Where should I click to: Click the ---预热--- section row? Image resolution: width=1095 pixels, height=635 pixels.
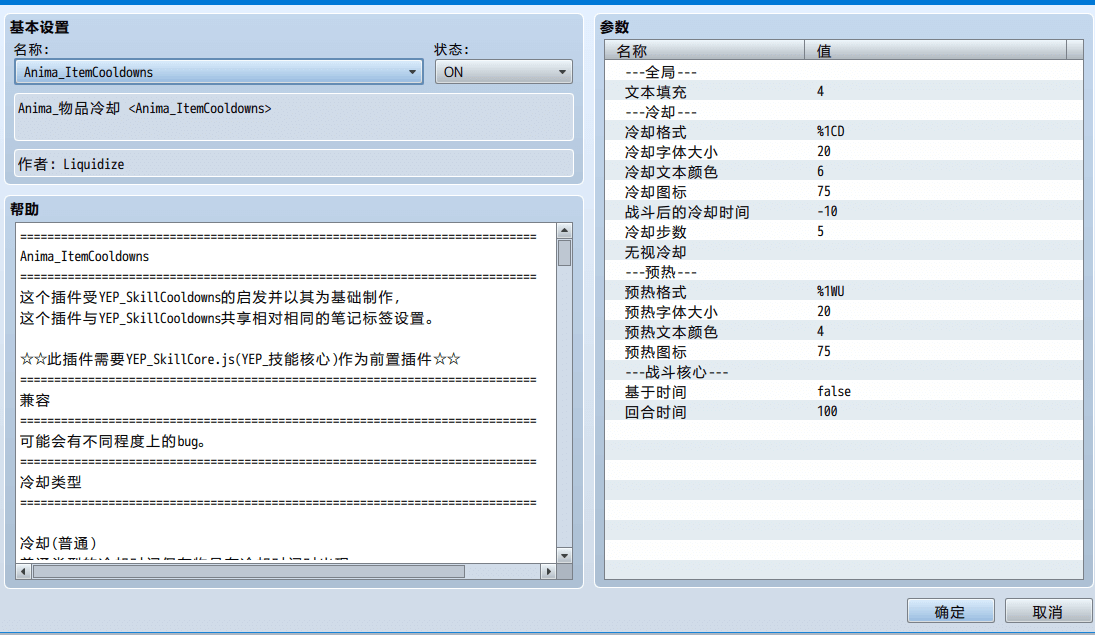pos(844,272)
